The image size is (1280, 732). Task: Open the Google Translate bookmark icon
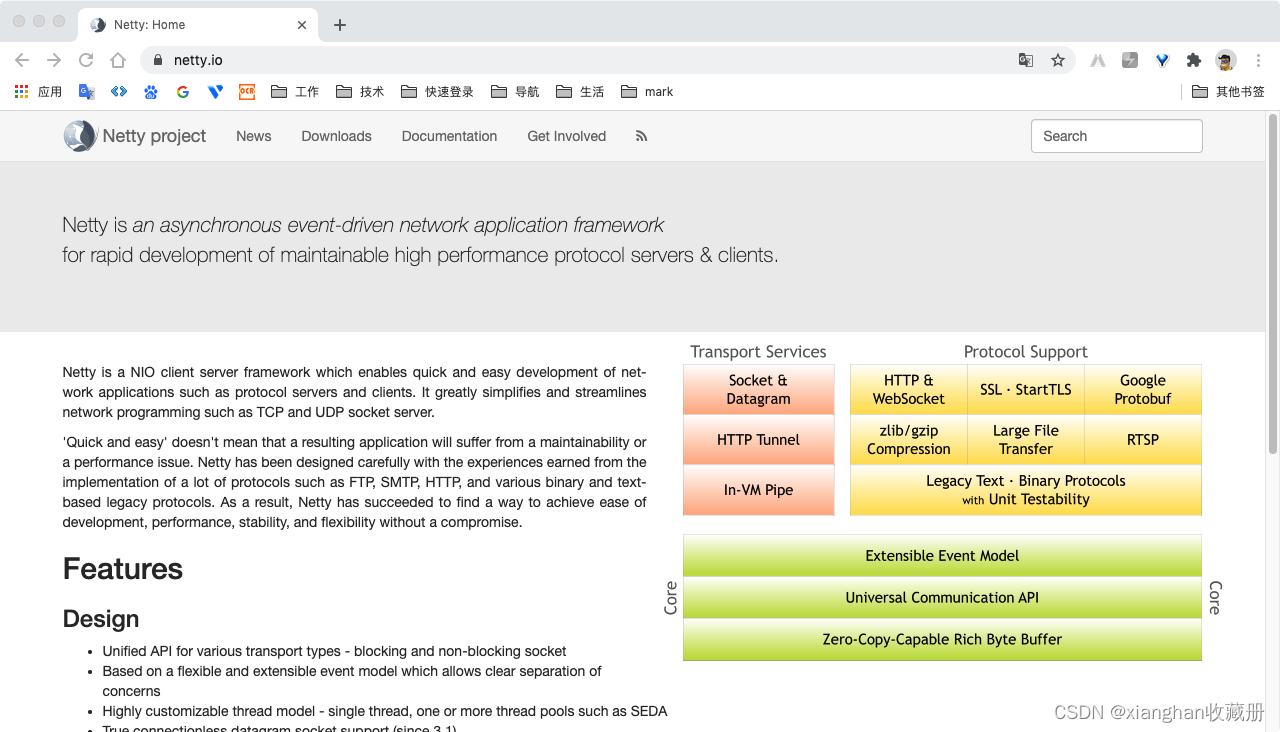point(87,91)
